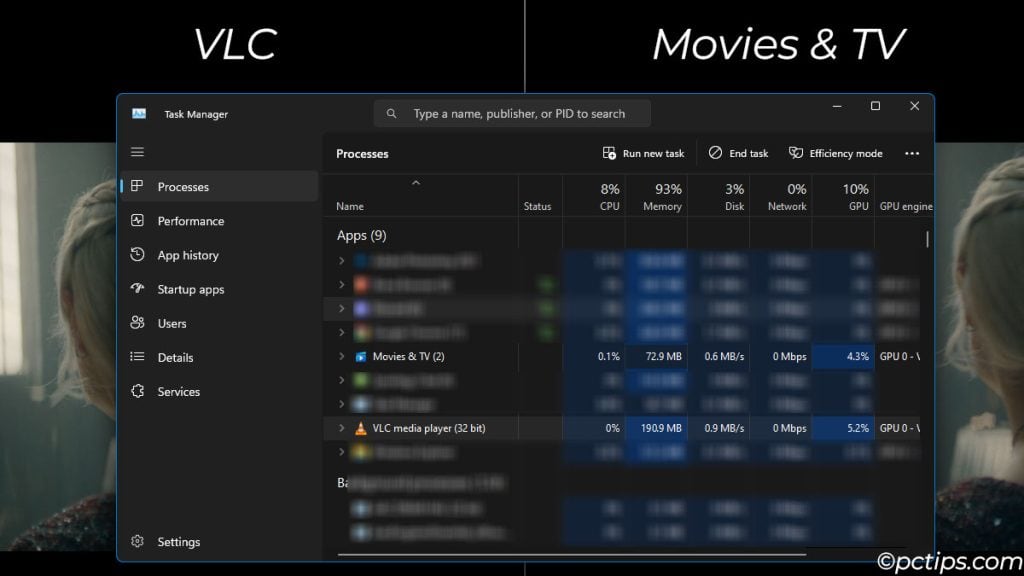Viewport: 1024px width, 576px height.
Task: Click the End task button
Action: point(739,153)
